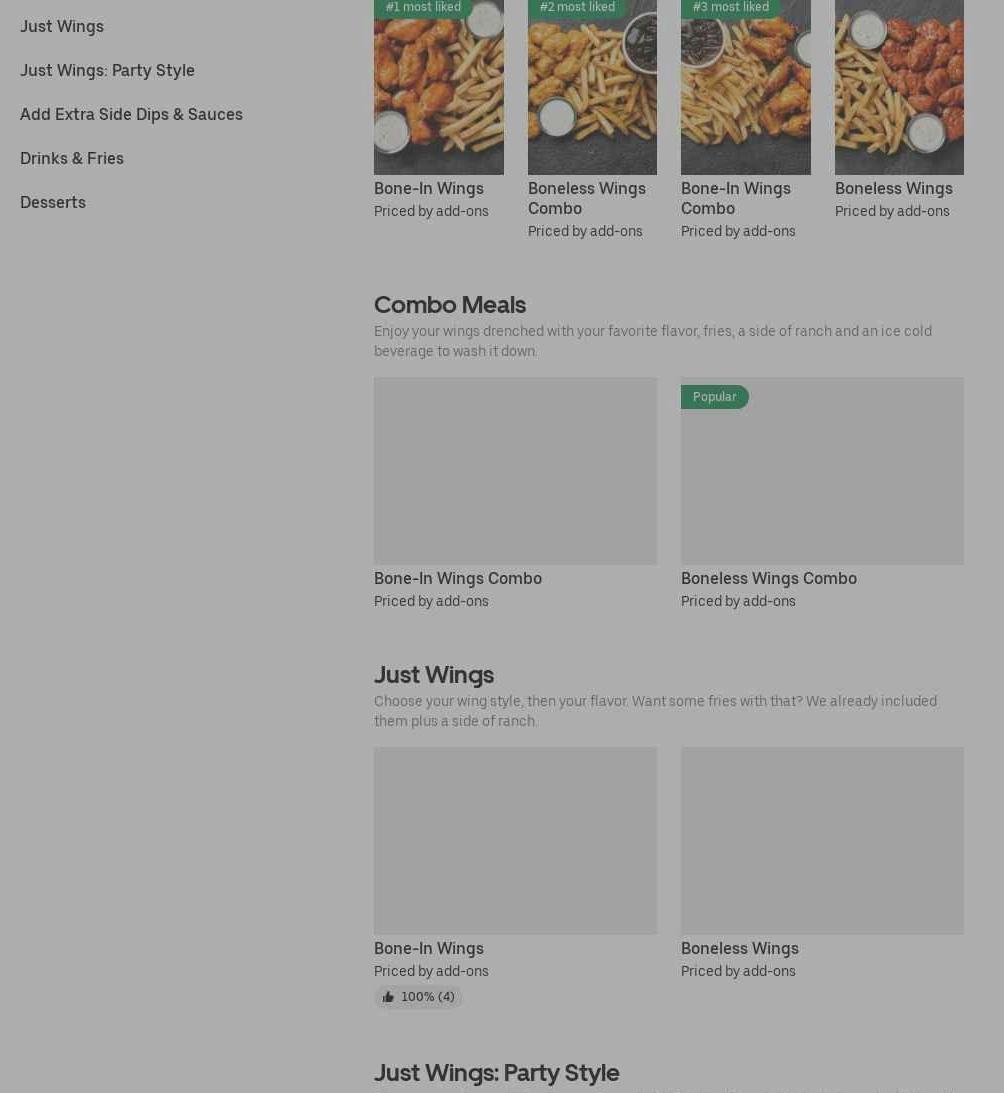Open #2 most liked Boneless Wings Combo photo
Screen dimensions: 1004x1093
click(592, 87)
